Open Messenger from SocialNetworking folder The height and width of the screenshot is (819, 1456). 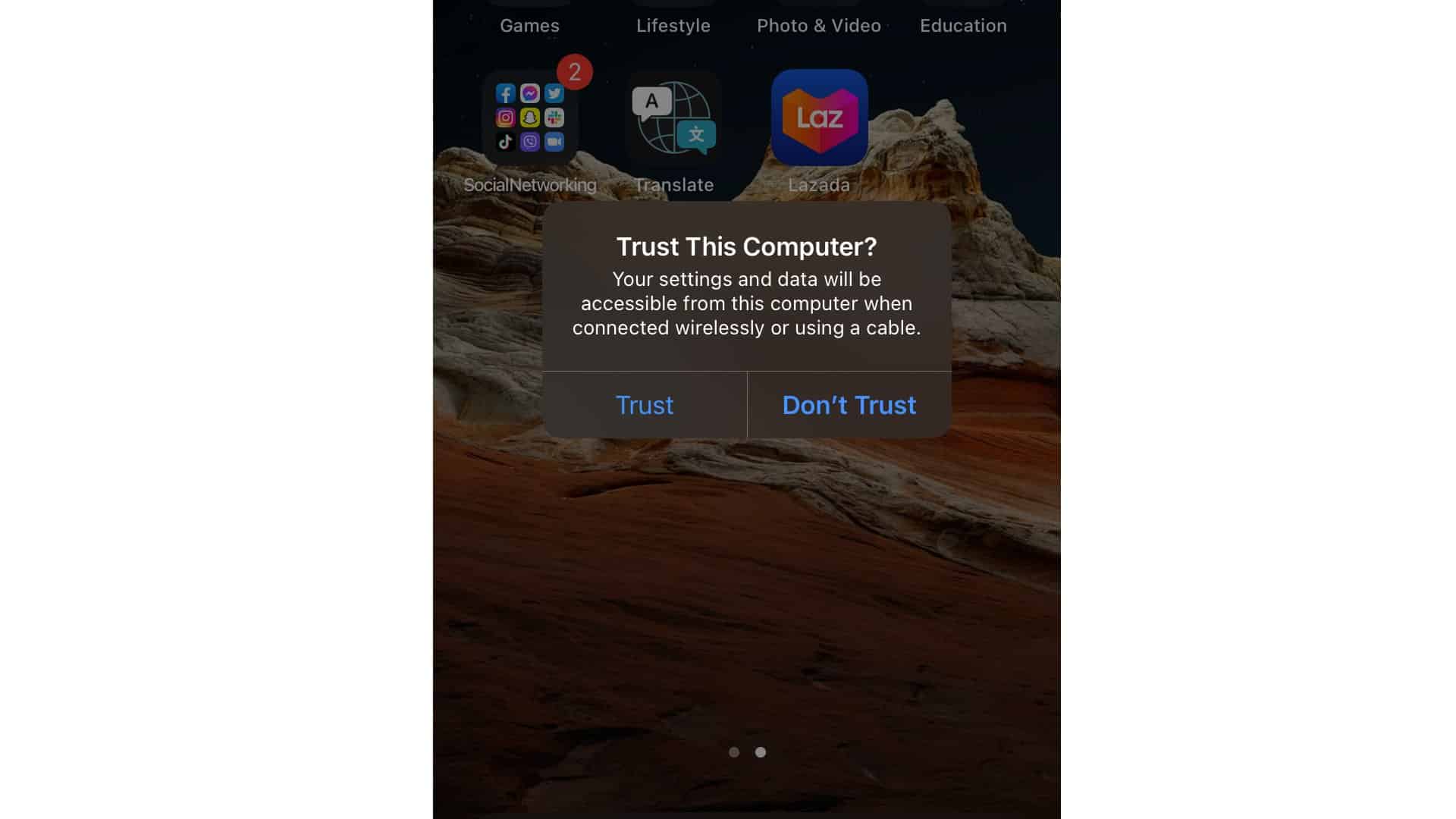tap(530, 93)
